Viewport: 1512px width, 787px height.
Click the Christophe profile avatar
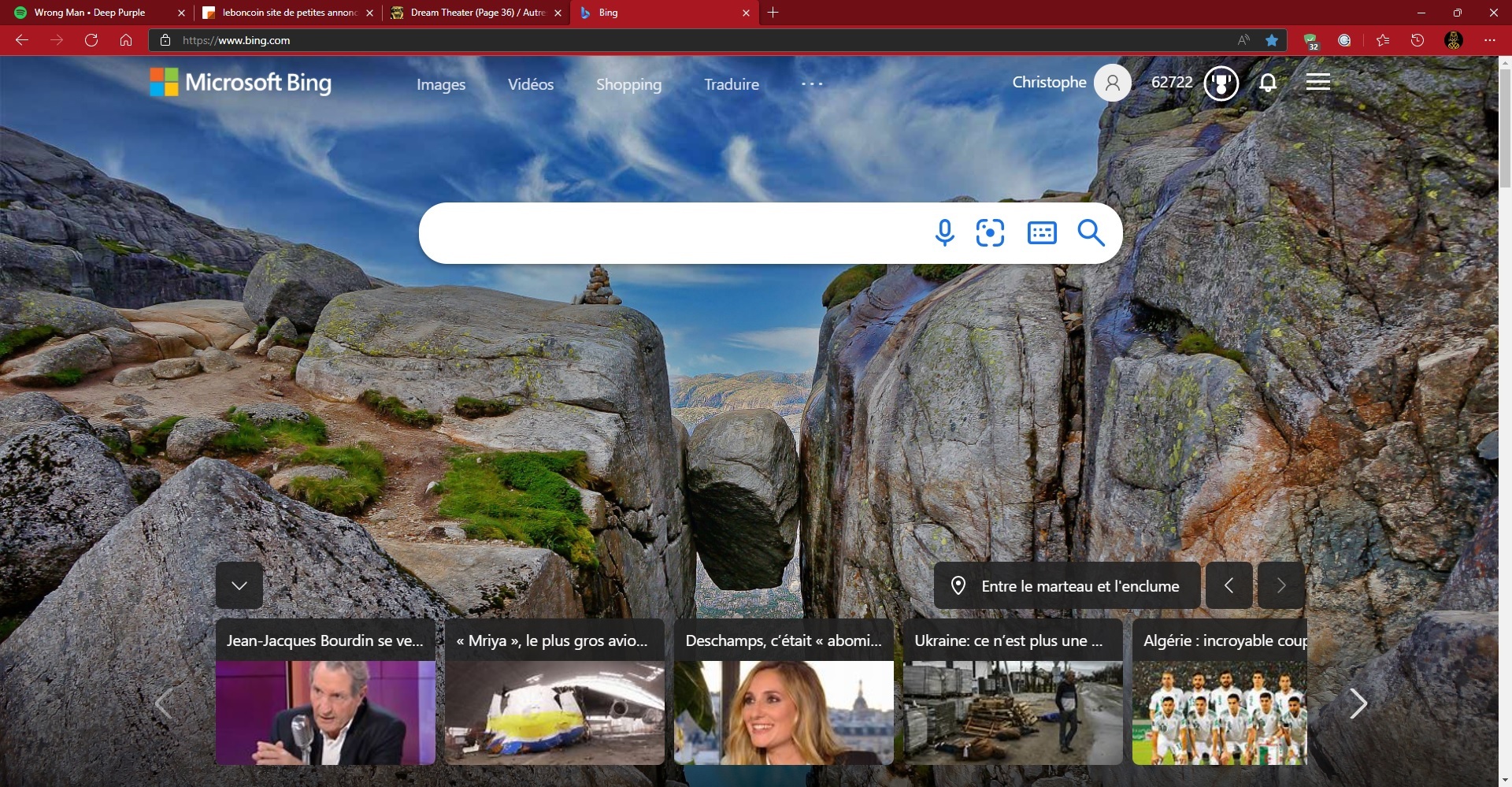pyautogui.click(x=1113, y=83)
